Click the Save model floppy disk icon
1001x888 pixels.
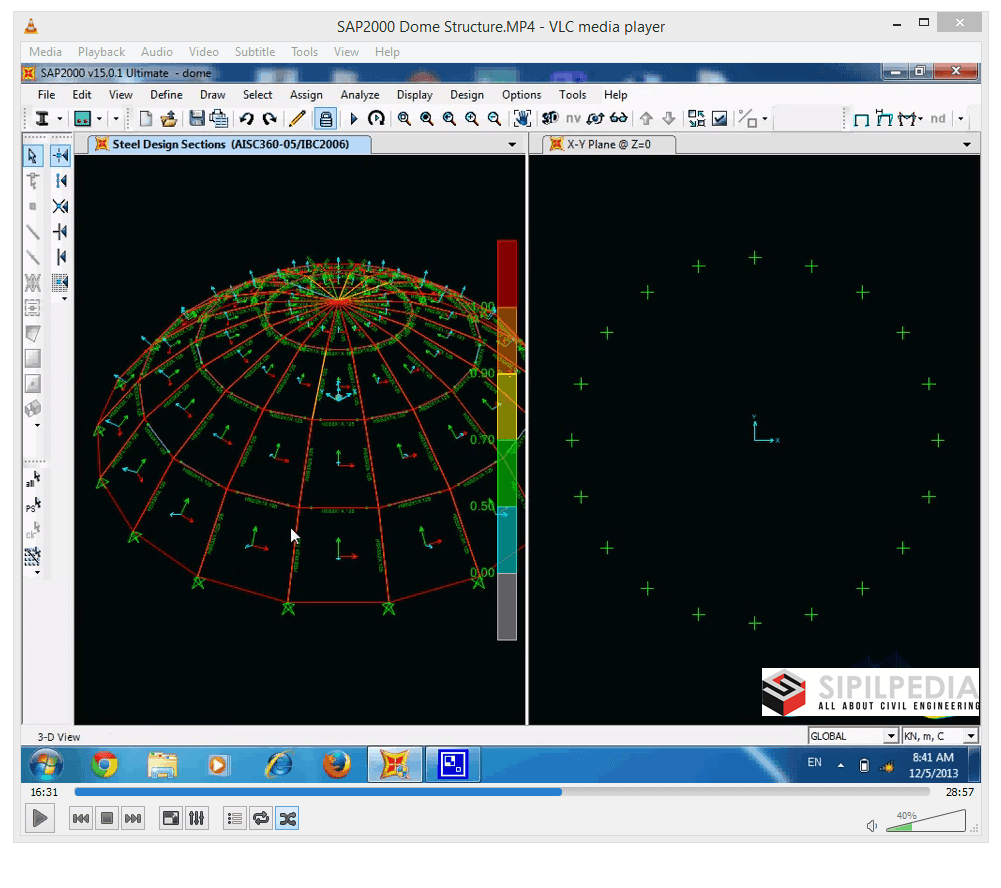(x=197, y=119)
